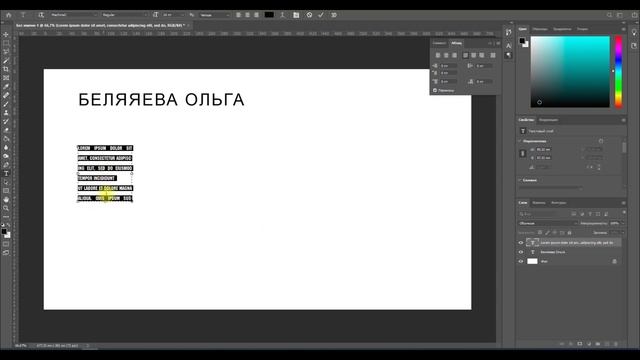
Task: Click the width field in Properties panel
Action: [x=544, y=149]
